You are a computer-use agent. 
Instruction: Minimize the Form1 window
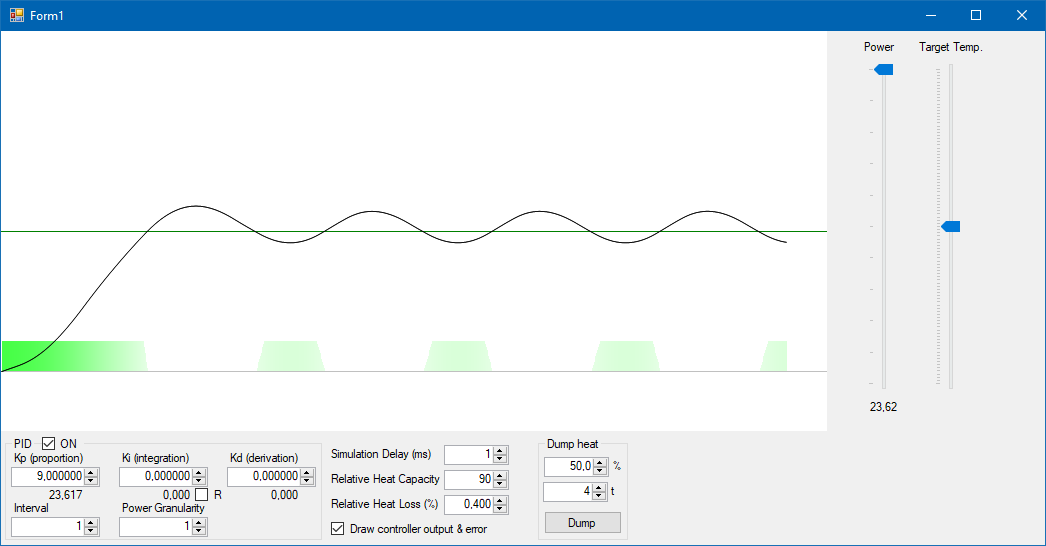[931, 15]
